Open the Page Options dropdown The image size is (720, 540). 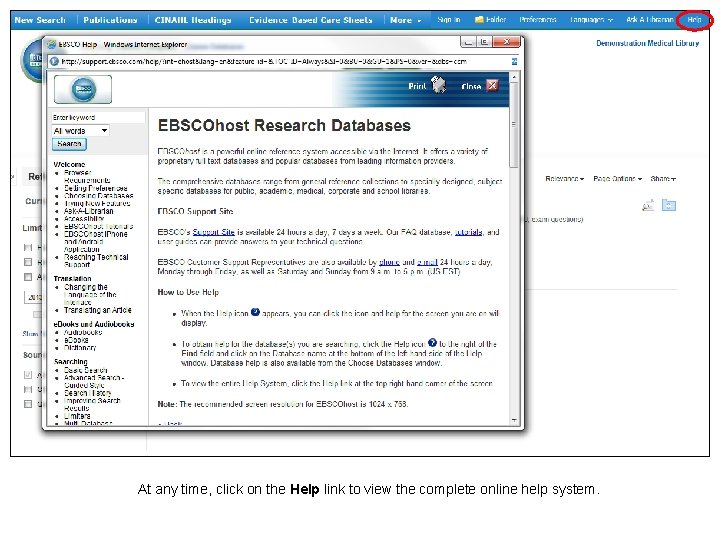click(x=618, y=179)
